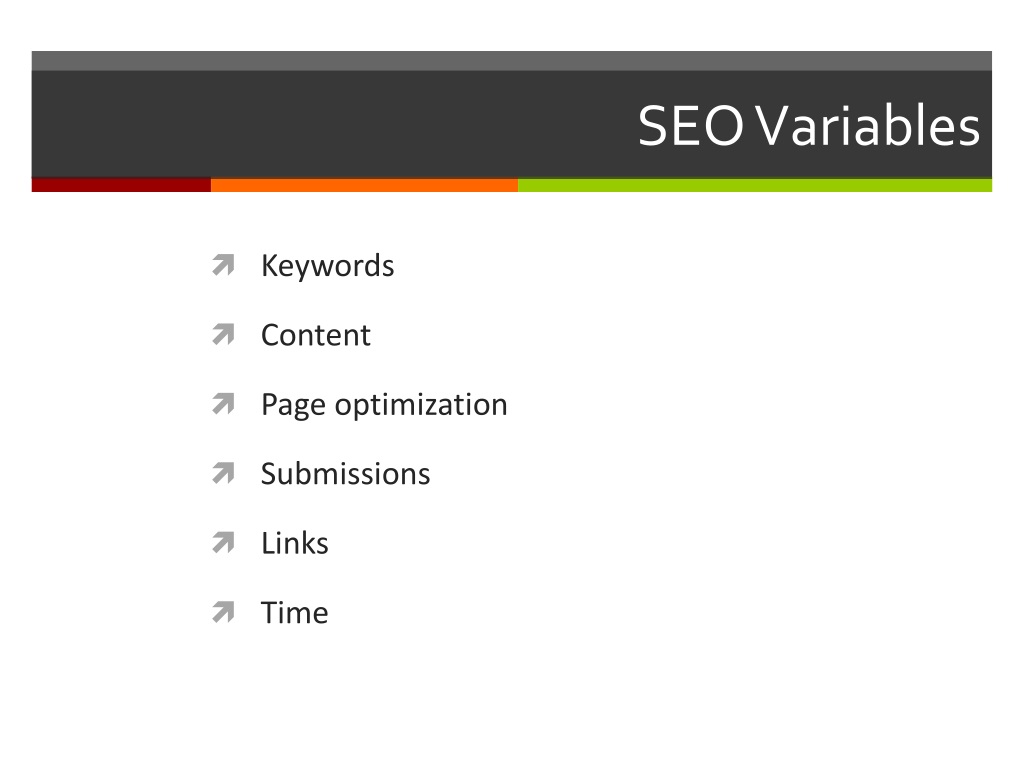Click the light gray strip above title
Screen dimensions: 1024x768
512,61
